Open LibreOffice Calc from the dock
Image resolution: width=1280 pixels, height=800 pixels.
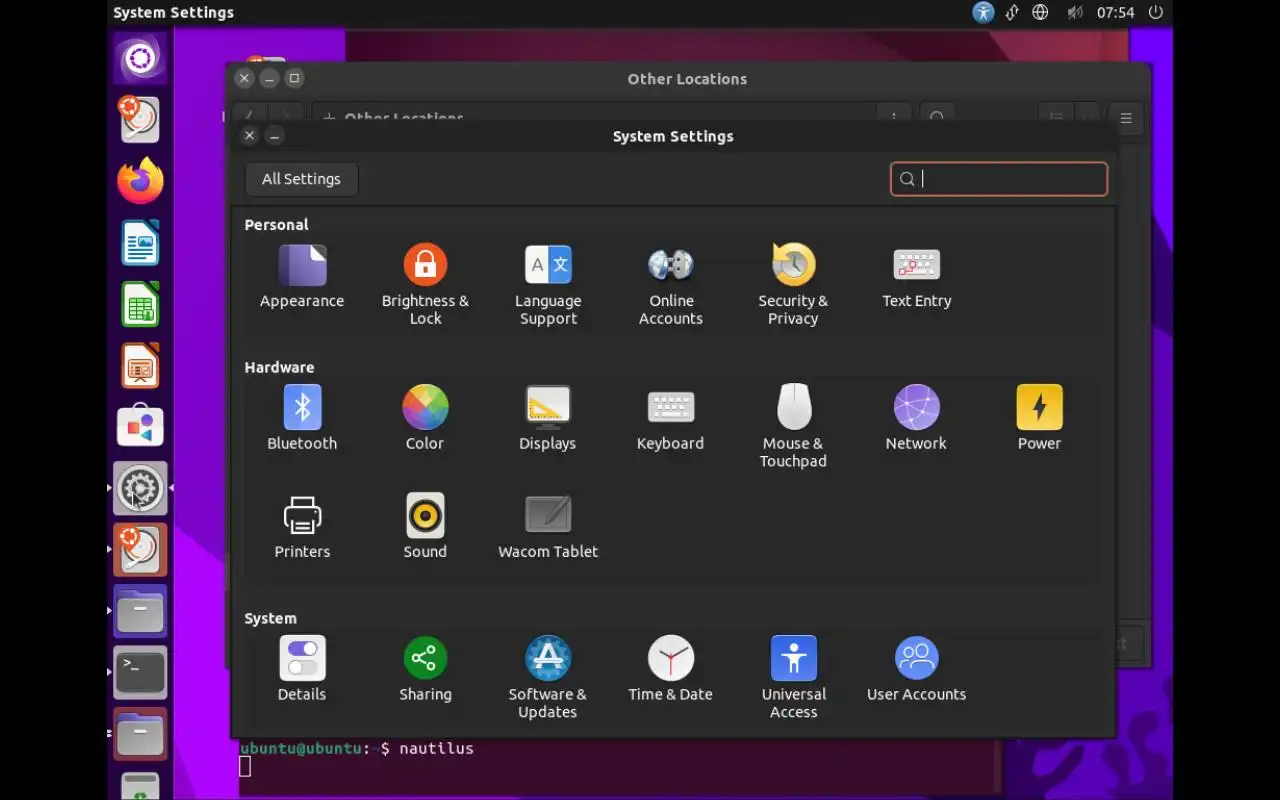coord(140,304)
